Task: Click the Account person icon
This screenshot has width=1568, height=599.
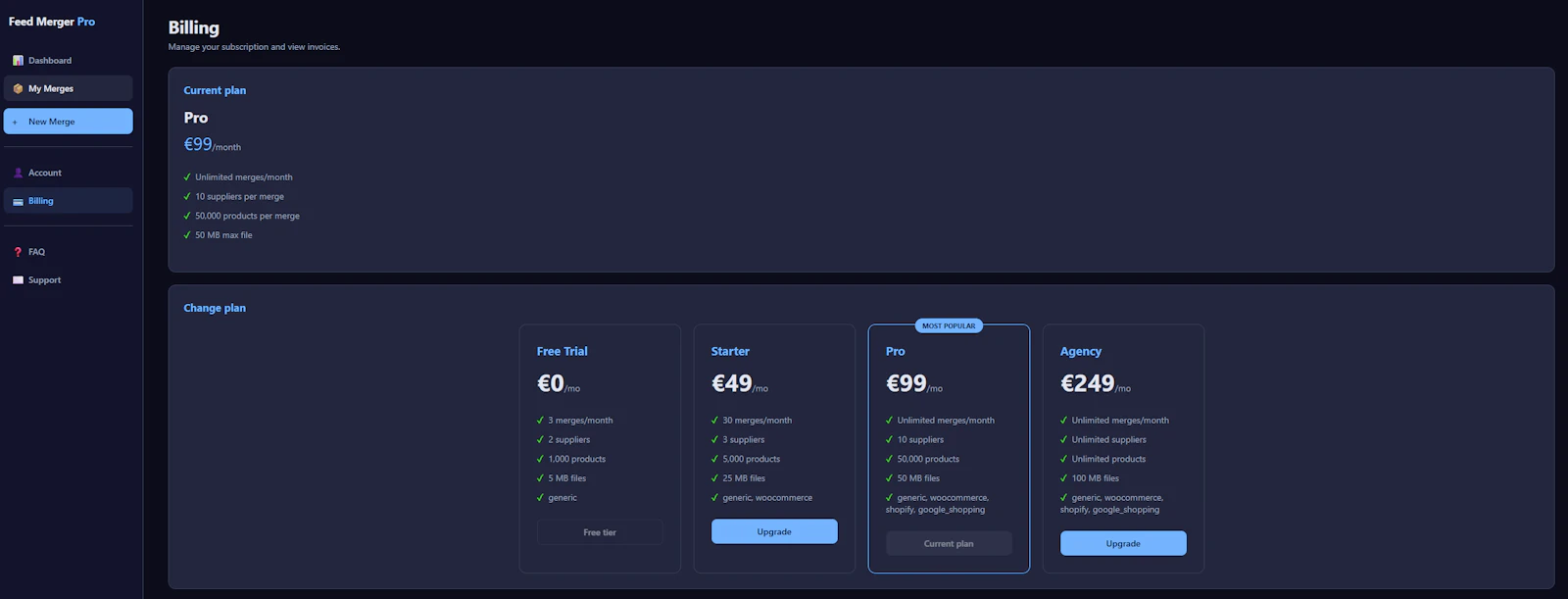Action: point(18,173)
